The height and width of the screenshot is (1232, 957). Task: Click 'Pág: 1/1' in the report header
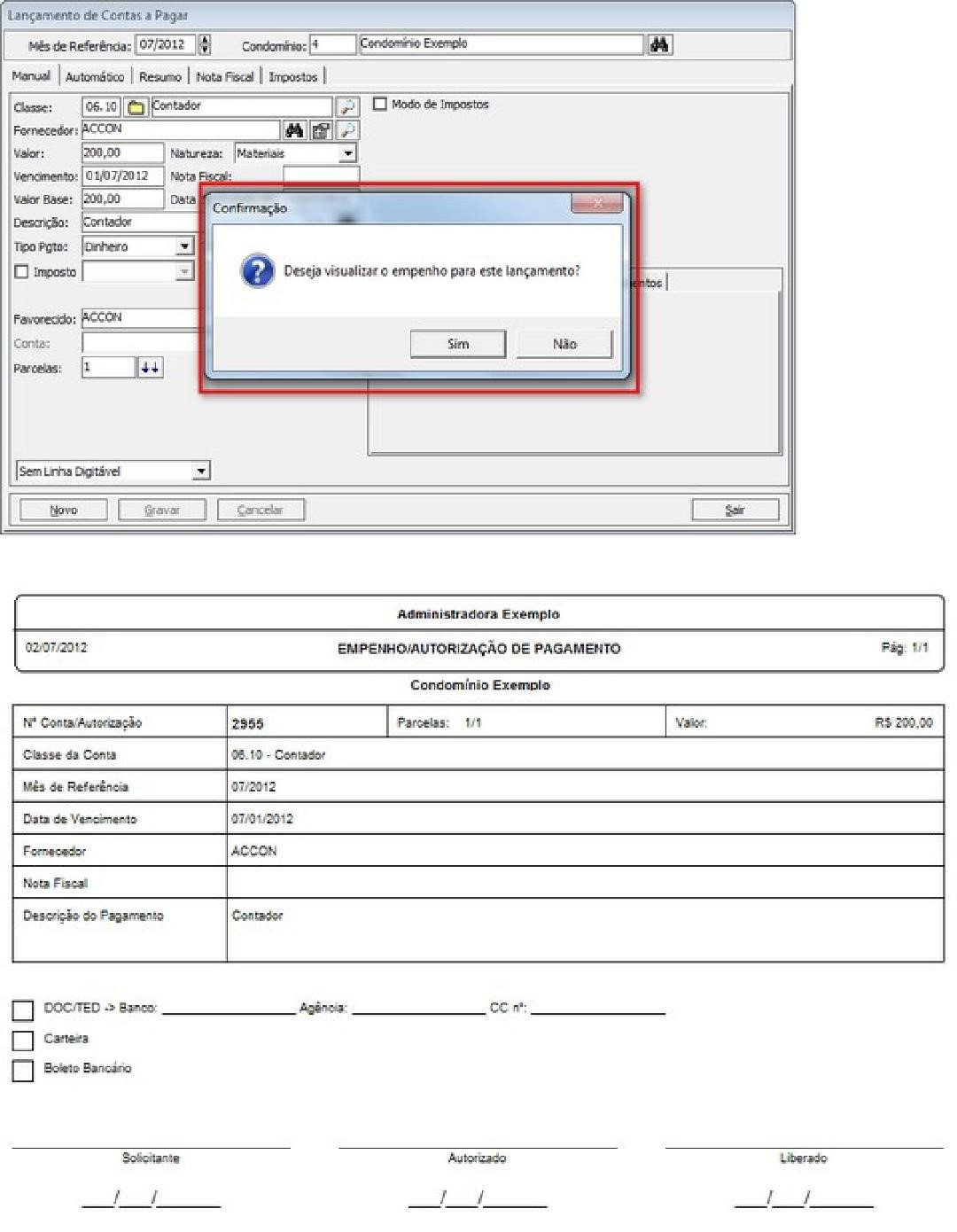tap(905, 648)
